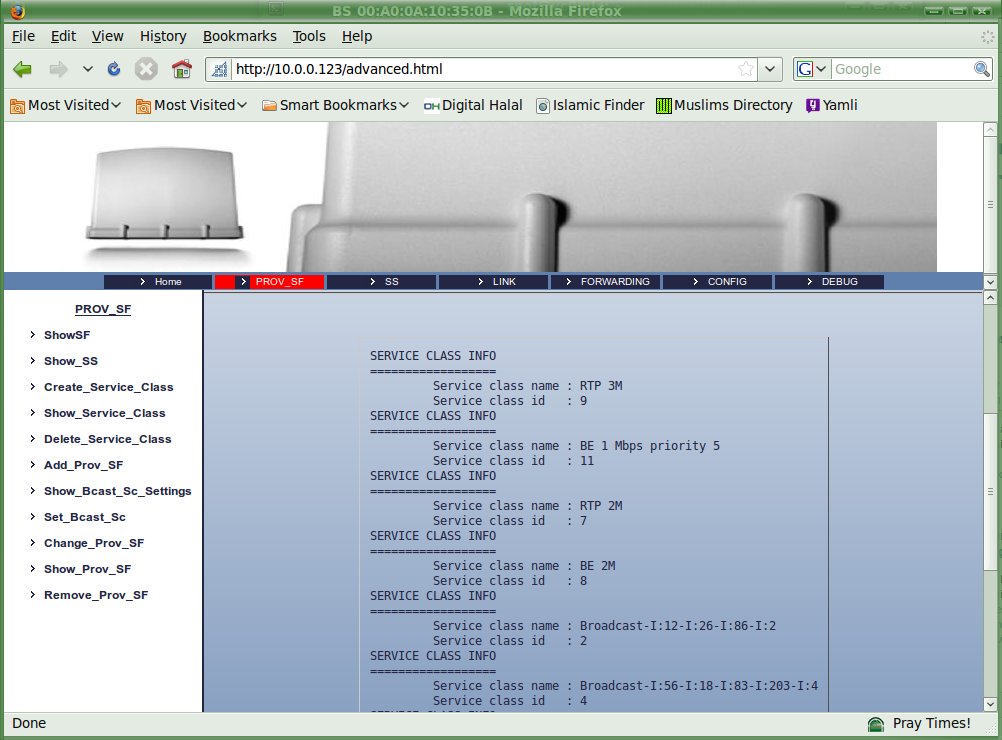Select the PROV_SF navigation tab
Image resolution: width=1002 pixels, height=740 pixels.
coord(270,282)
